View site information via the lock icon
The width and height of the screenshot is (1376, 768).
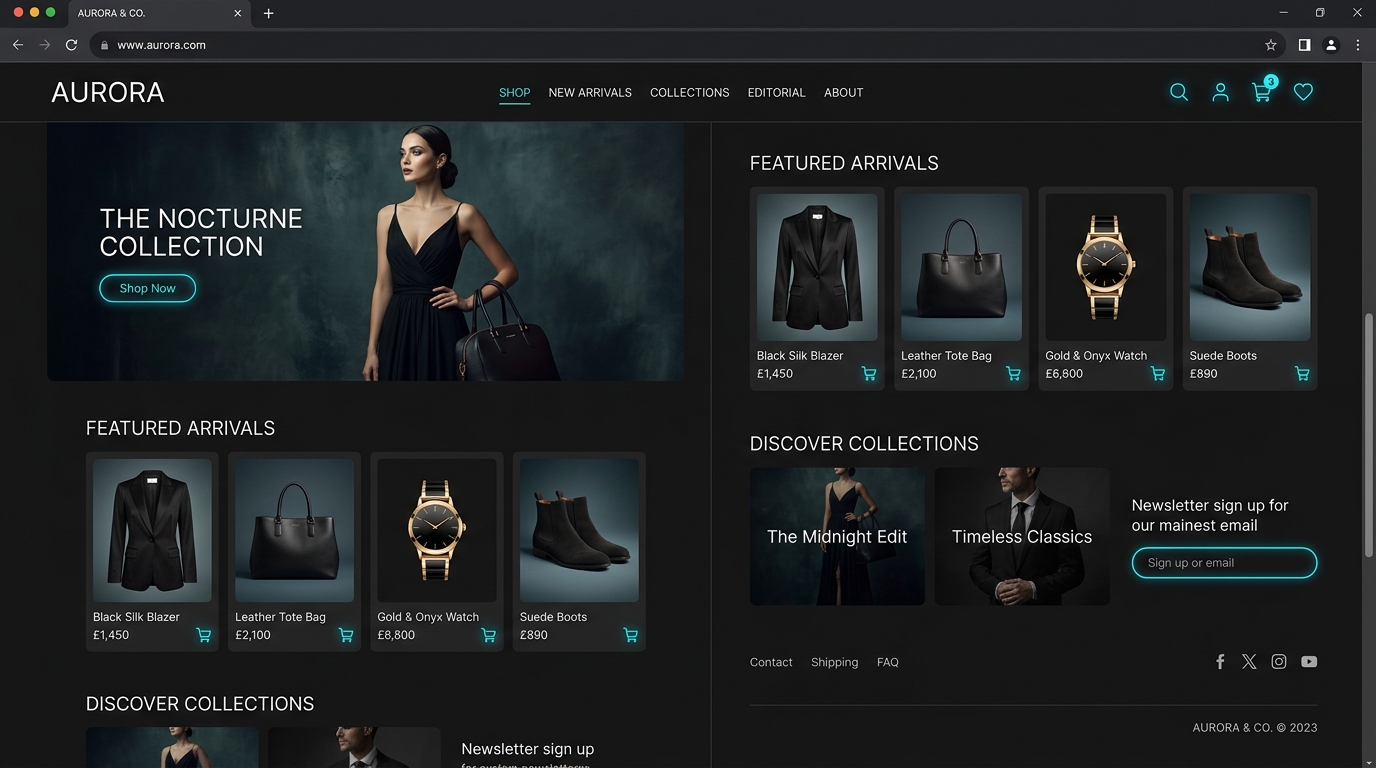pyautogui.click(x=104, y=45)
